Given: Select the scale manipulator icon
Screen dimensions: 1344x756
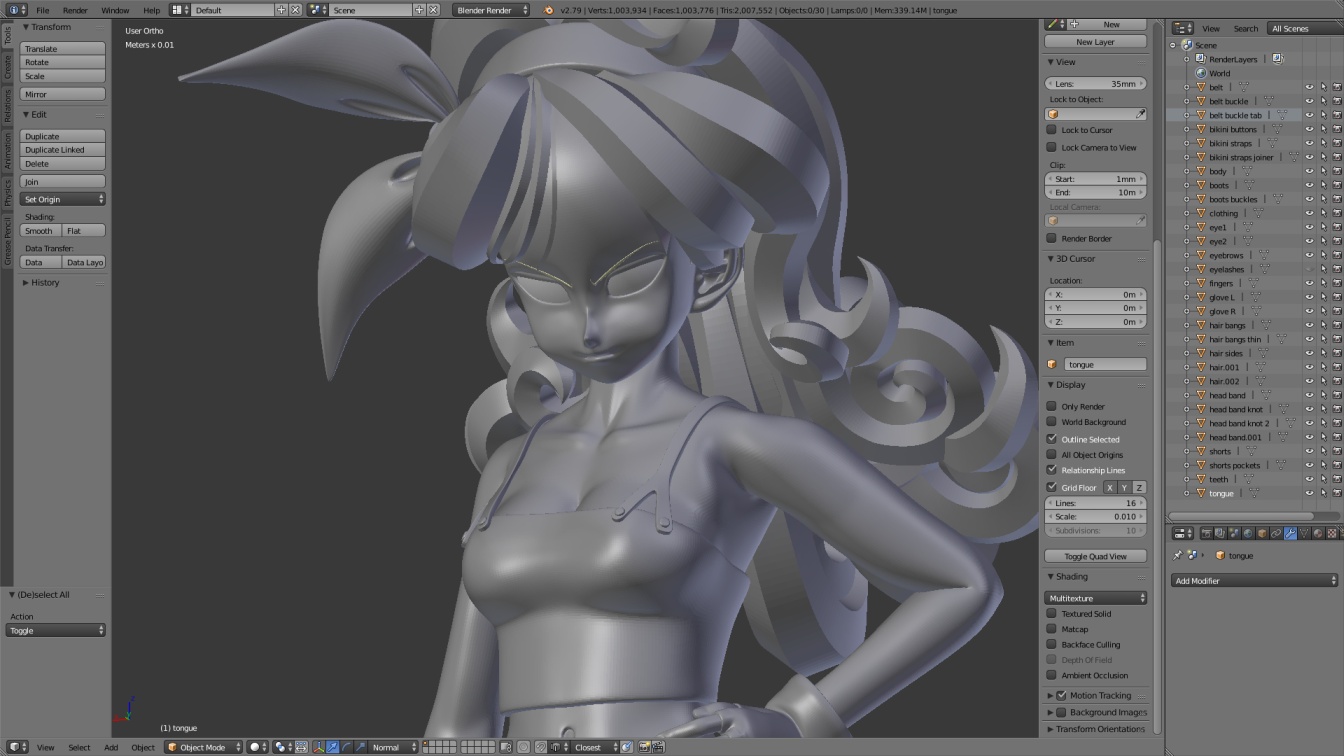Looking at the screenshot, I should pyautogui.click(x=361, y=747).
